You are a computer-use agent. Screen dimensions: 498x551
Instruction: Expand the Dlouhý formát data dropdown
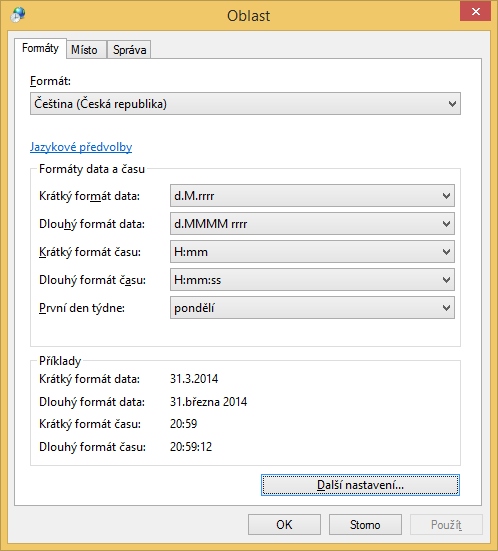(x=312, y=223)
